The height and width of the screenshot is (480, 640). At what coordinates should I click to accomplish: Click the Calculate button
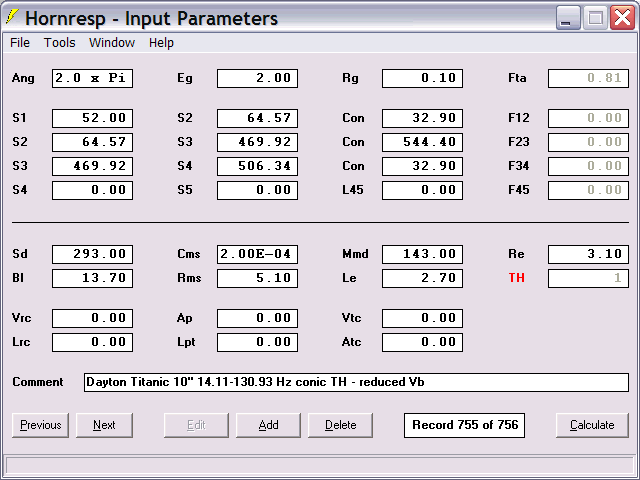[x=592, y=425]
